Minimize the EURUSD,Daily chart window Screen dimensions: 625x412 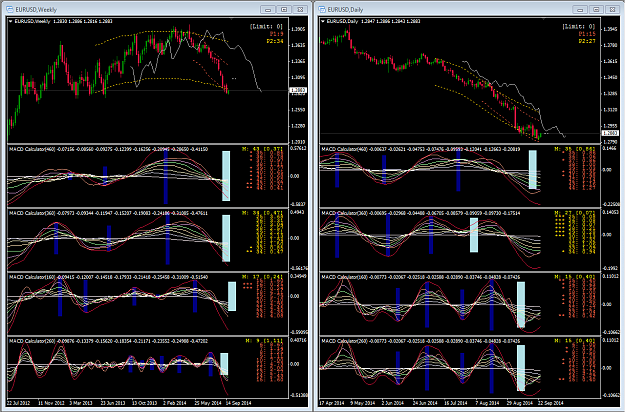coord(580,9)
